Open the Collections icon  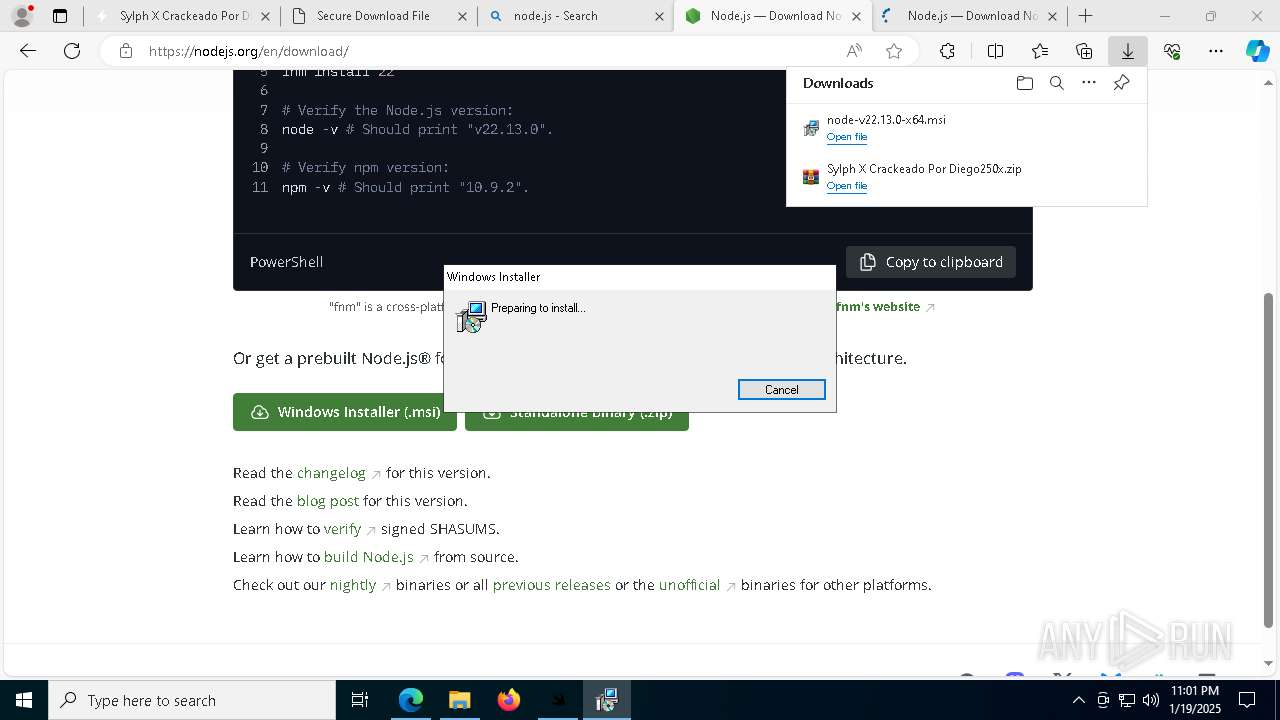1084,51
